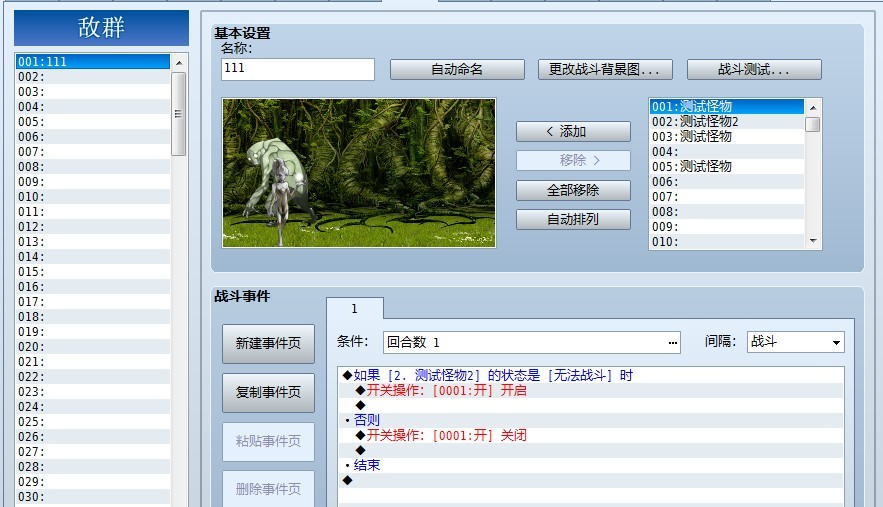Select the 否则 line

(590, 420)
